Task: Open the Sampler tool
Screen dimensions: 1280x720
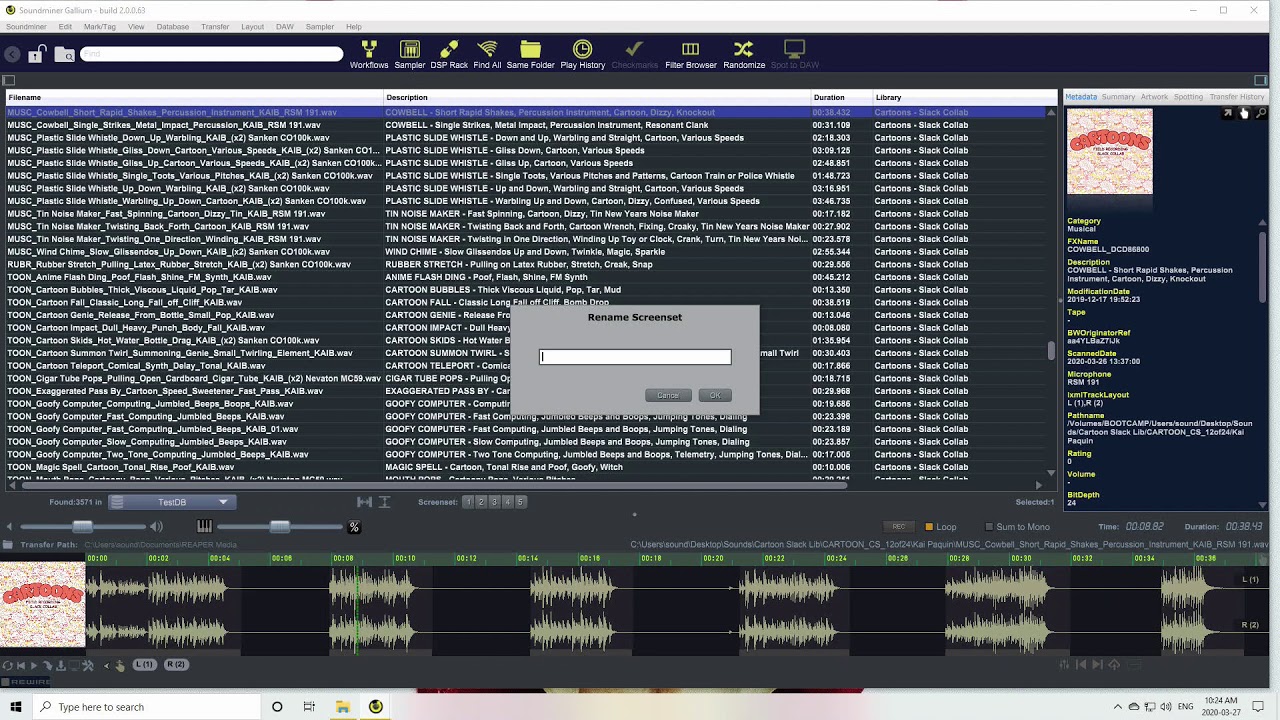Action: [x=409, y=55]
